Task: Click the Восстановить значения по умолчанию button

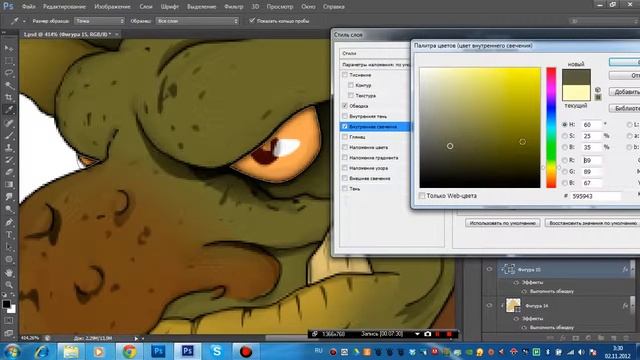Action: tap(593, 223)
